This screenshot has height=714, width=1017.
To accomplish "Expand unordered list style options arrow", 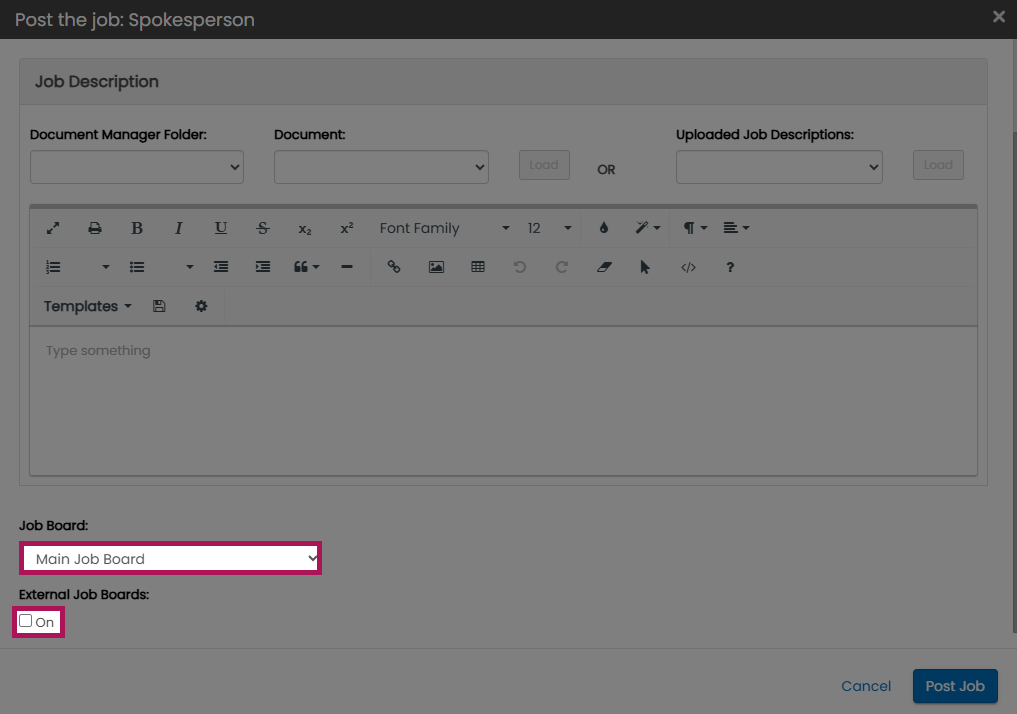I will [x=189, y=267].
